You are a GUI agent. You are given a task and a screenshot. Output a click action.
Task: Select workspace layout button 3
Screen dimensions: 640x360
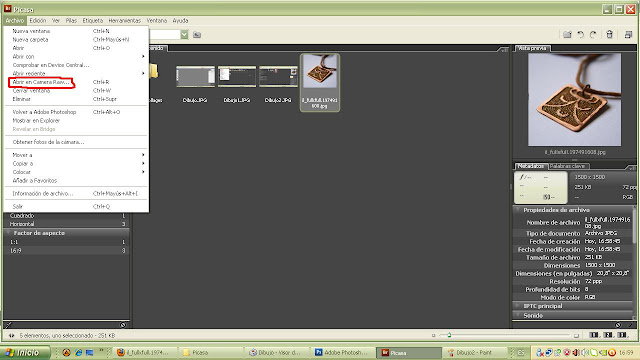[x=622, y=335]
